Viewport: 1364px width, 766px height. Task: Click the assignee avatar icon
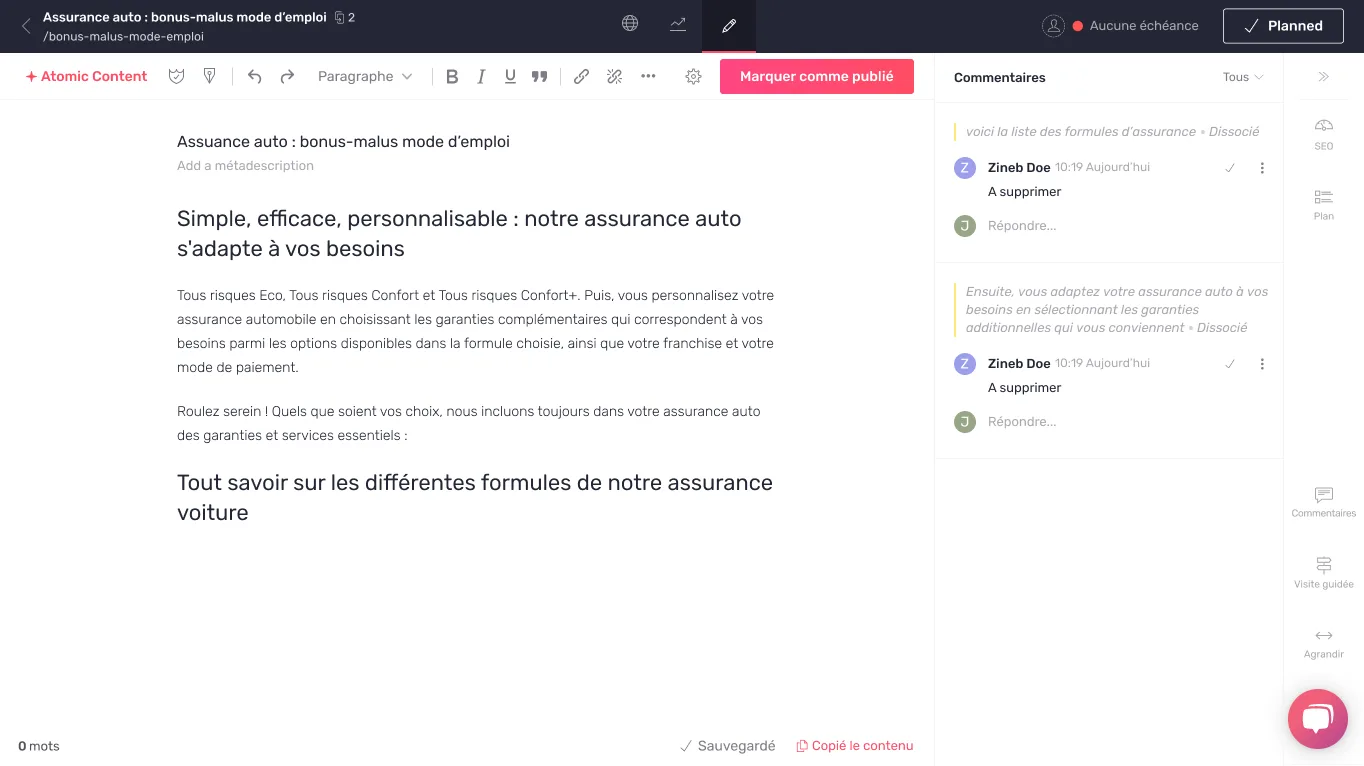pos(1053,26)
